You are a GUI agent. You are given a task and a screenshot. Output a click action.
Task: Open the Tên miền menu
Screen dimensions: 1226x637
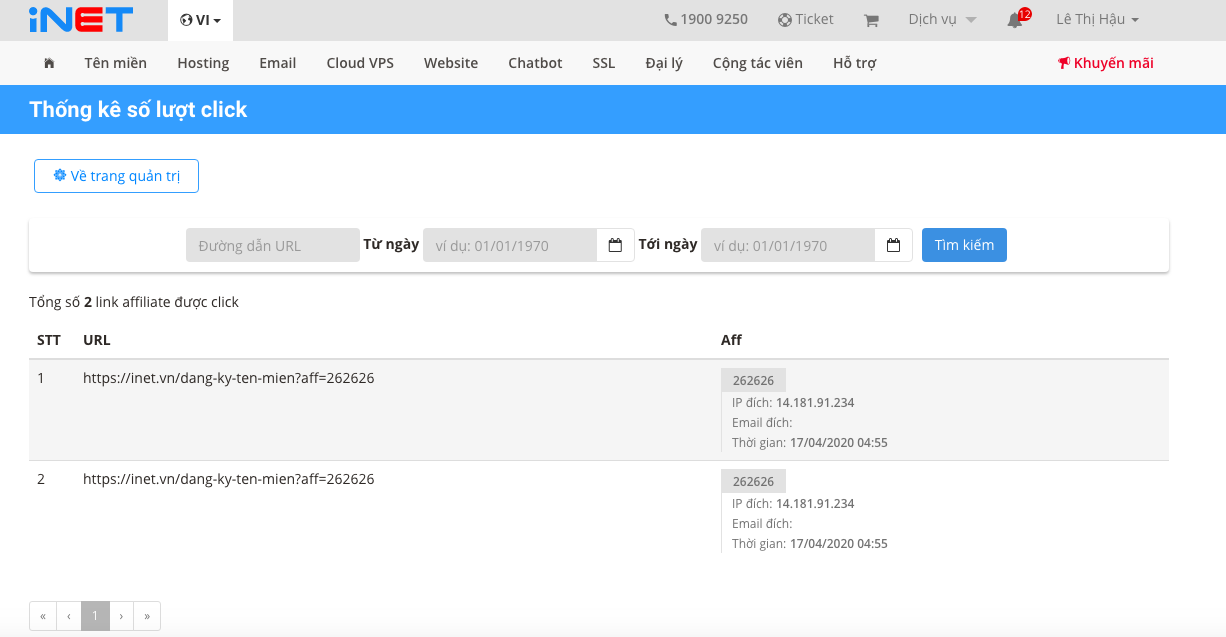115,63
